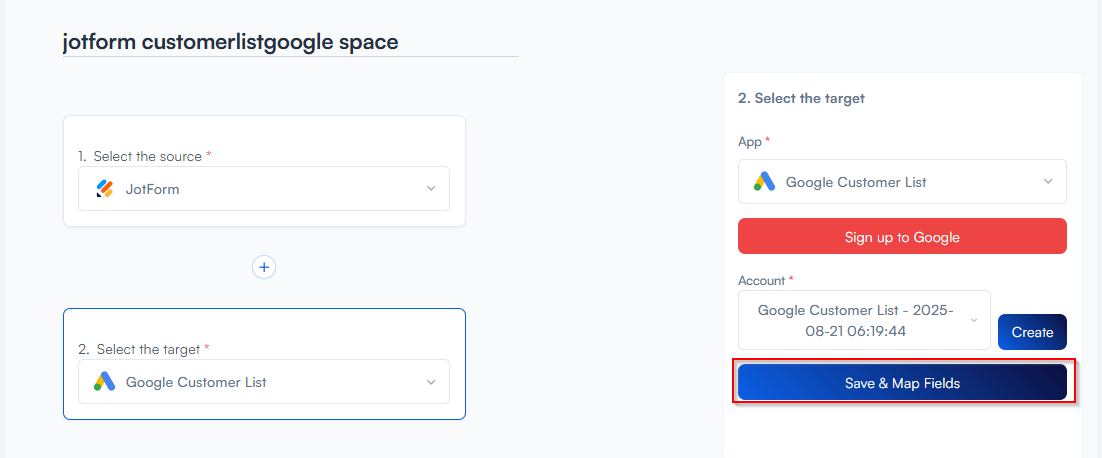Expand the left target card chevron
Screen dimensions: 1102x458
[431, 382]
